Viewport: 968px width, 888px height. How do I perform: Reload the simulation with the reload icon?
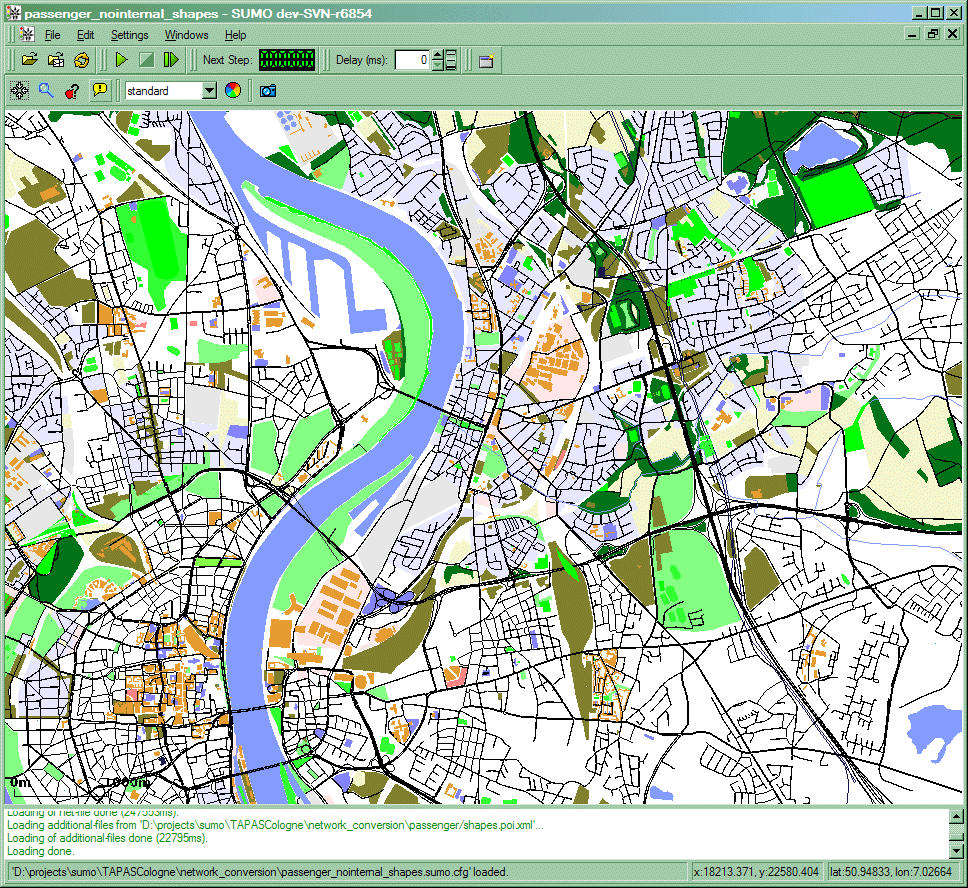pos(81,60)
